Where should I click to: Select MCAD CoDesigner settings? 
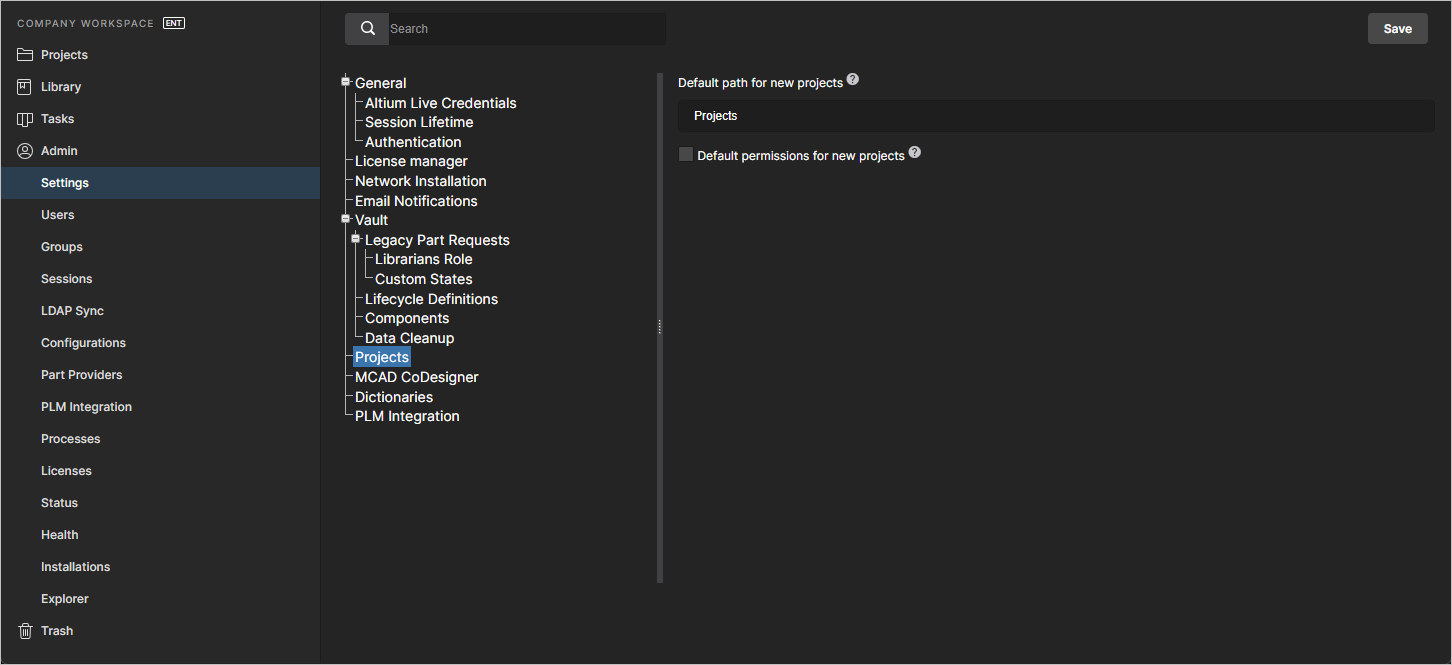(416, 377)
